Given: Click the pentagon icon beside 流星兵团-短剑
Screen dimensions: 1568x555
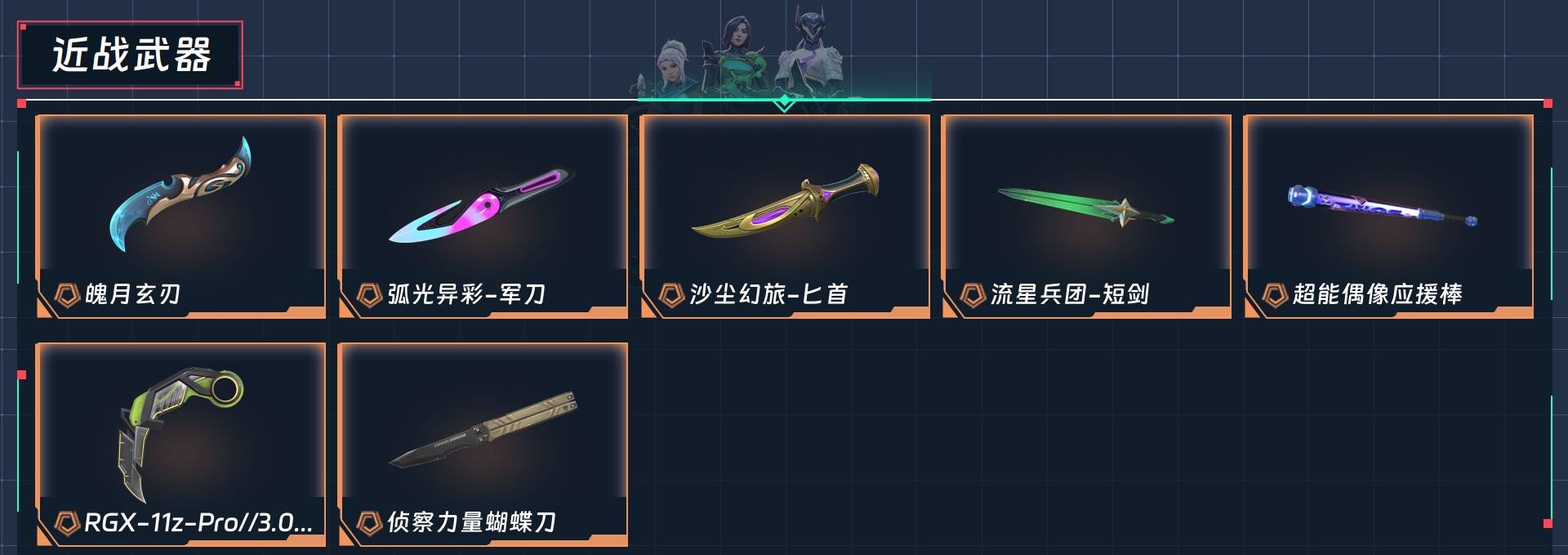Looking at the screenshot, I should 973,294.
